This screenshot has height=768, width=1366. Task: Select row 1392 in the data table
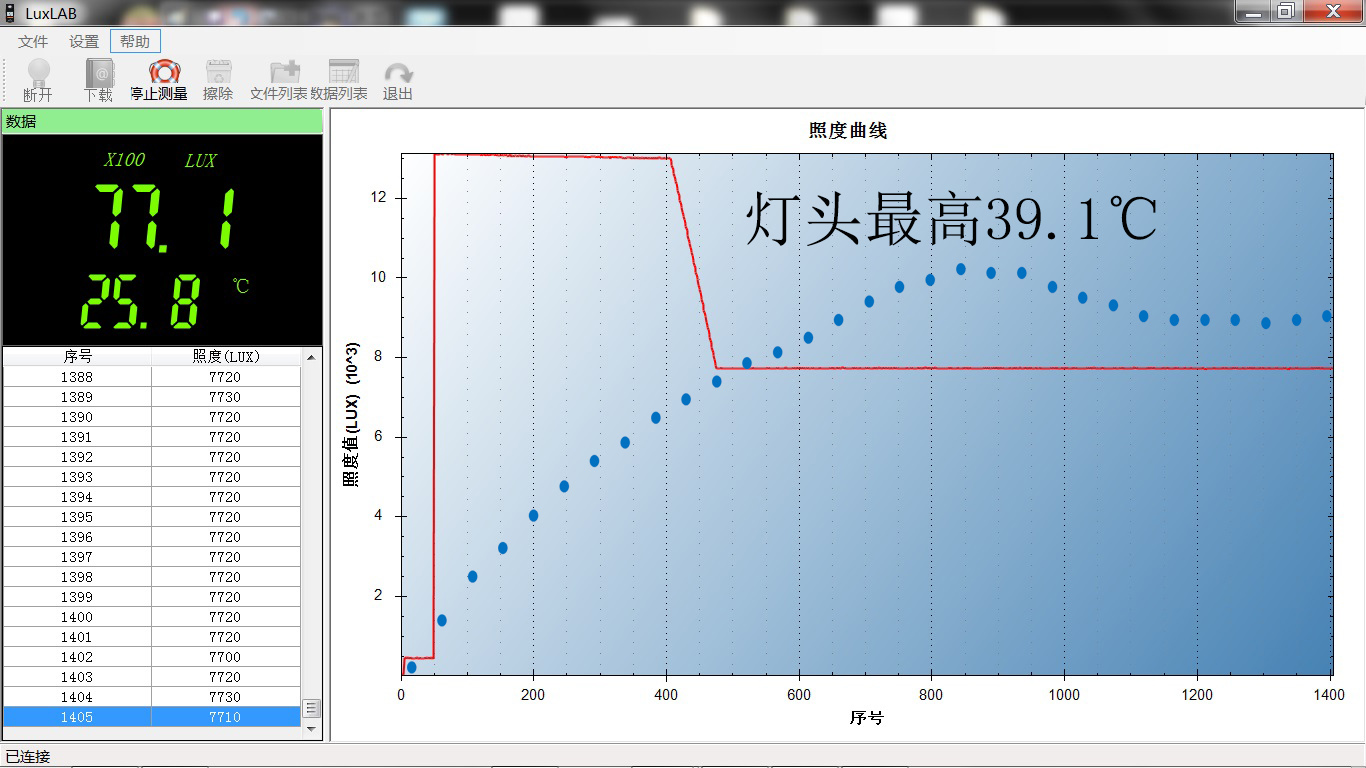click(x=152, y=457)
